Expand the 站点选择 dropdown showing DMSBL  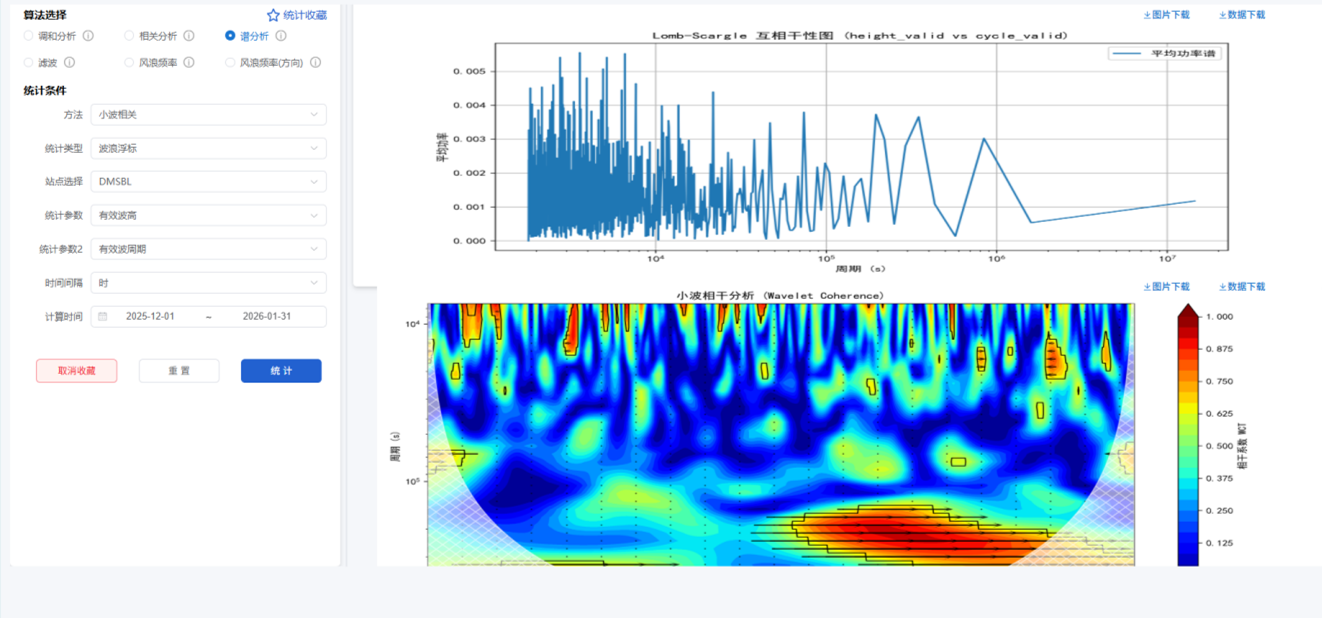(208, 182)
